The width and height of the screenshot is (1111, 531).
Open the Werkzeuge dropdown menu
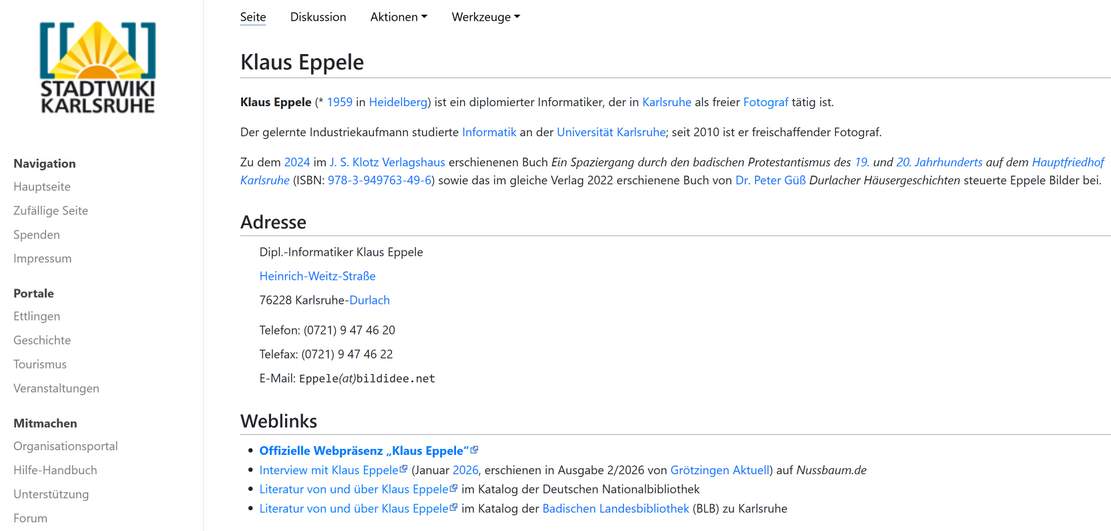(x=485, y=17)
